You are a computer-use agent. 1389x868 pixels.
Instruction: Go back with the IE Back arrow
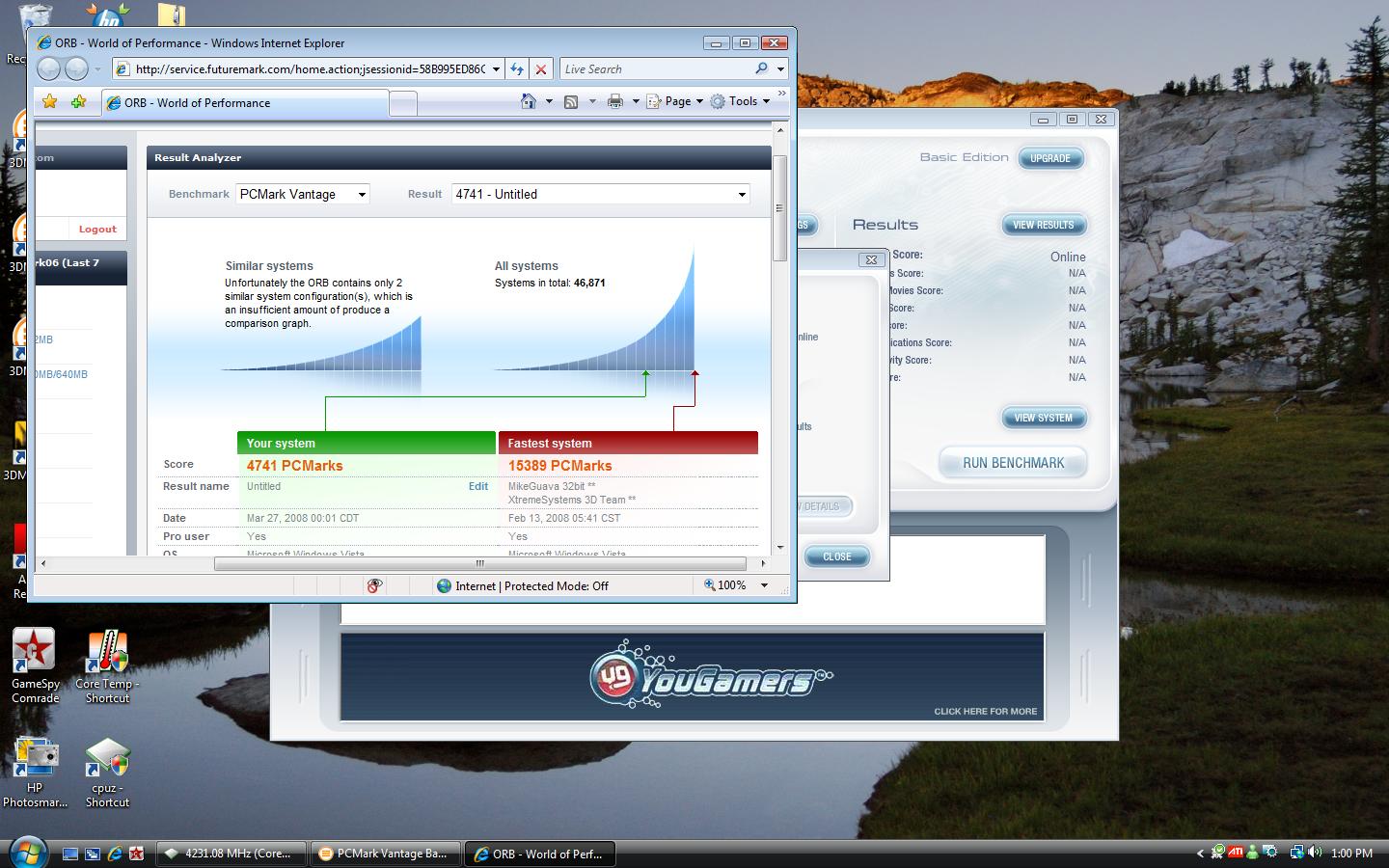49,68
